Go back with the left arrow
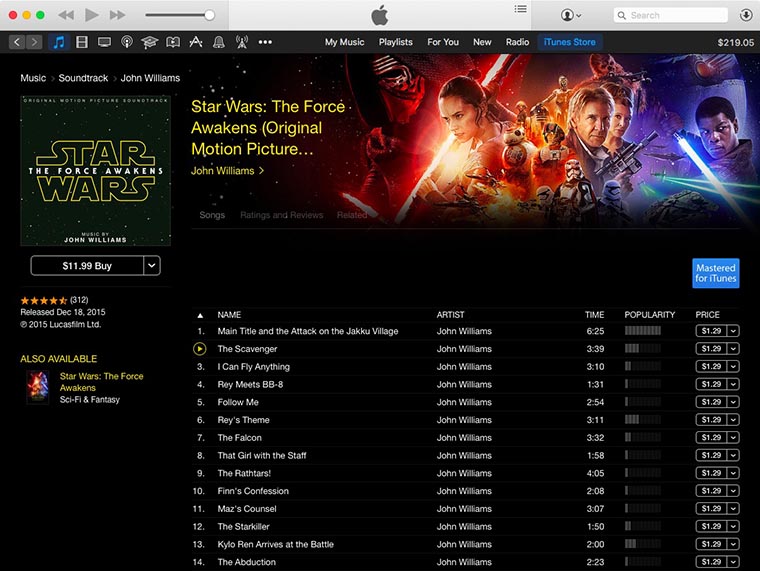 coord(17,42)
